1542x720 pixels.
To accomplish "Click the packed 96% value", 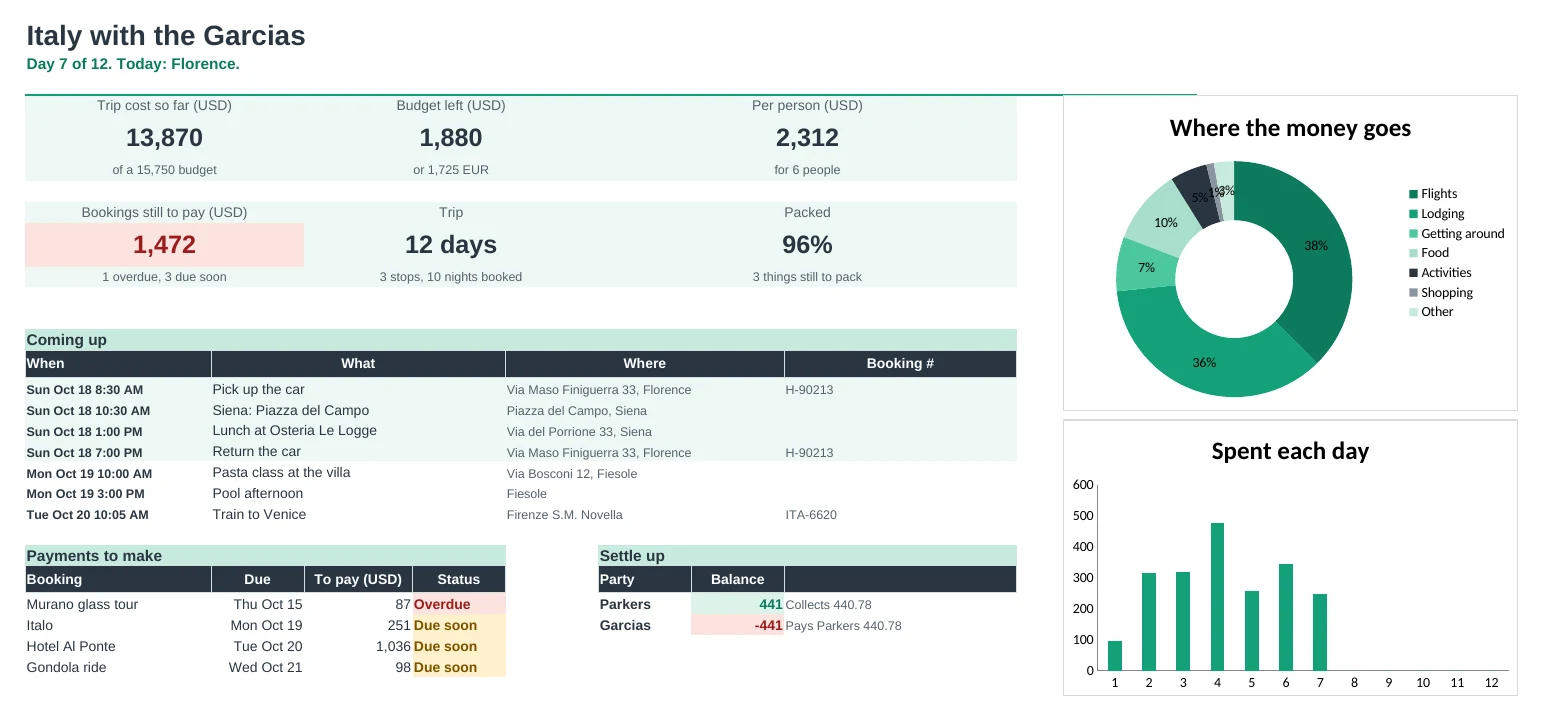I will pyautogui.click(x=807, y=245).
